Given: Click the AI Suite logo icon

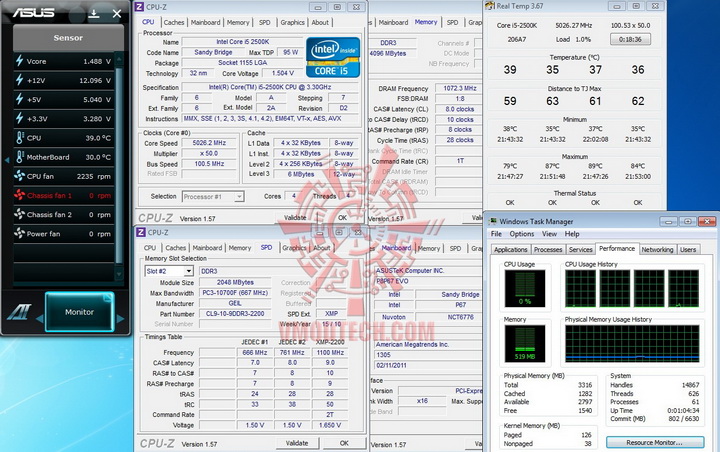Looking at the screenshot, I should (x=19, y=312).
